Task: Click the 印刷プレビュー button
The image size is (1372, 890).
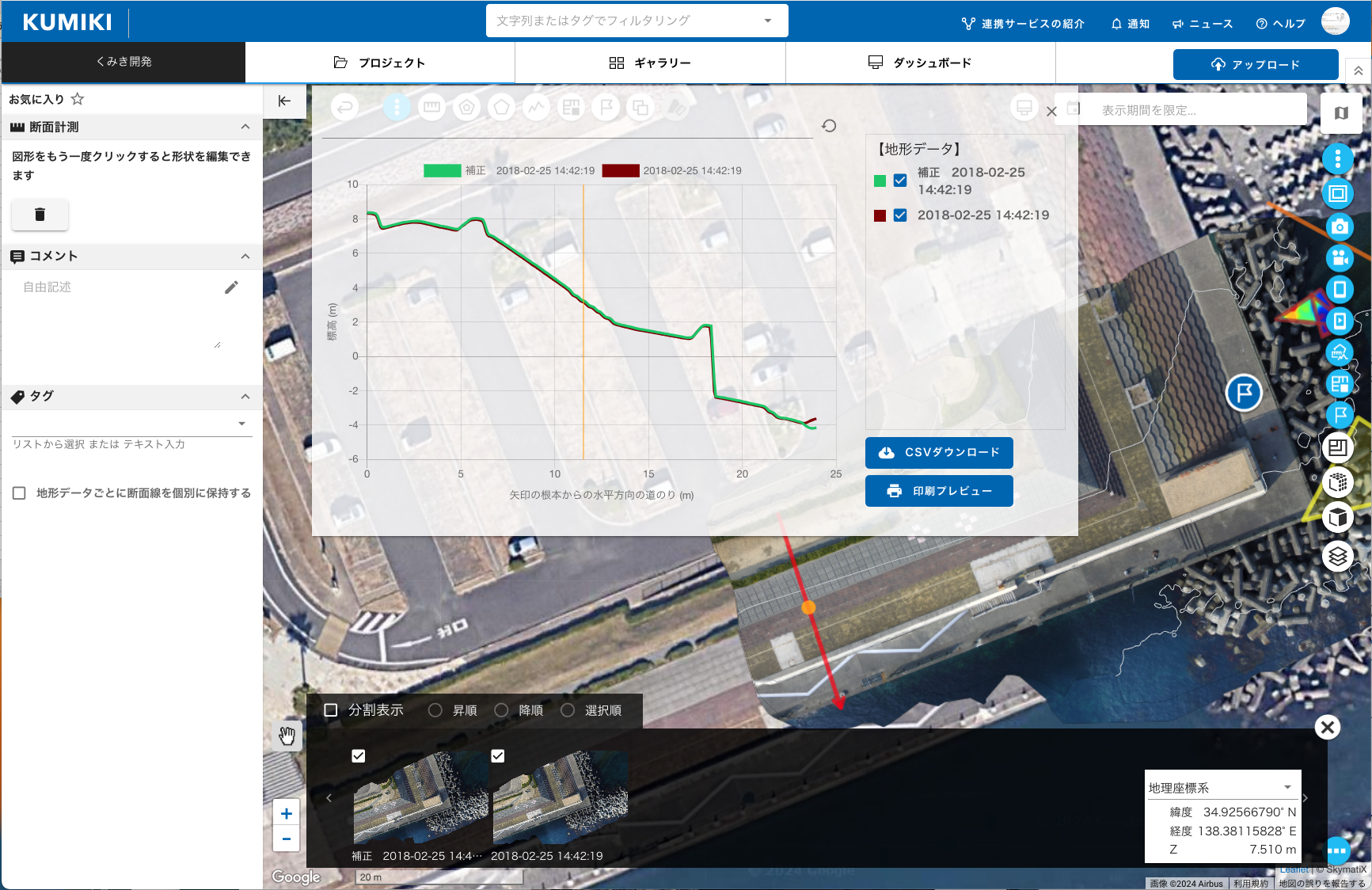Action: [939, 491]
